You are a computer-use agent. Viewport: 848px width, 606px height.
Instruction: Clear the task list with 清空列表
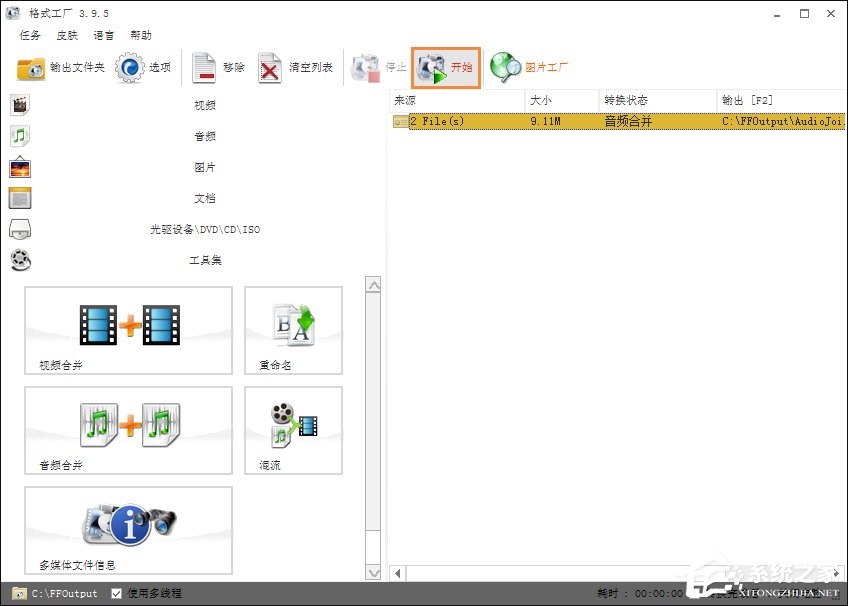(295, 68)
